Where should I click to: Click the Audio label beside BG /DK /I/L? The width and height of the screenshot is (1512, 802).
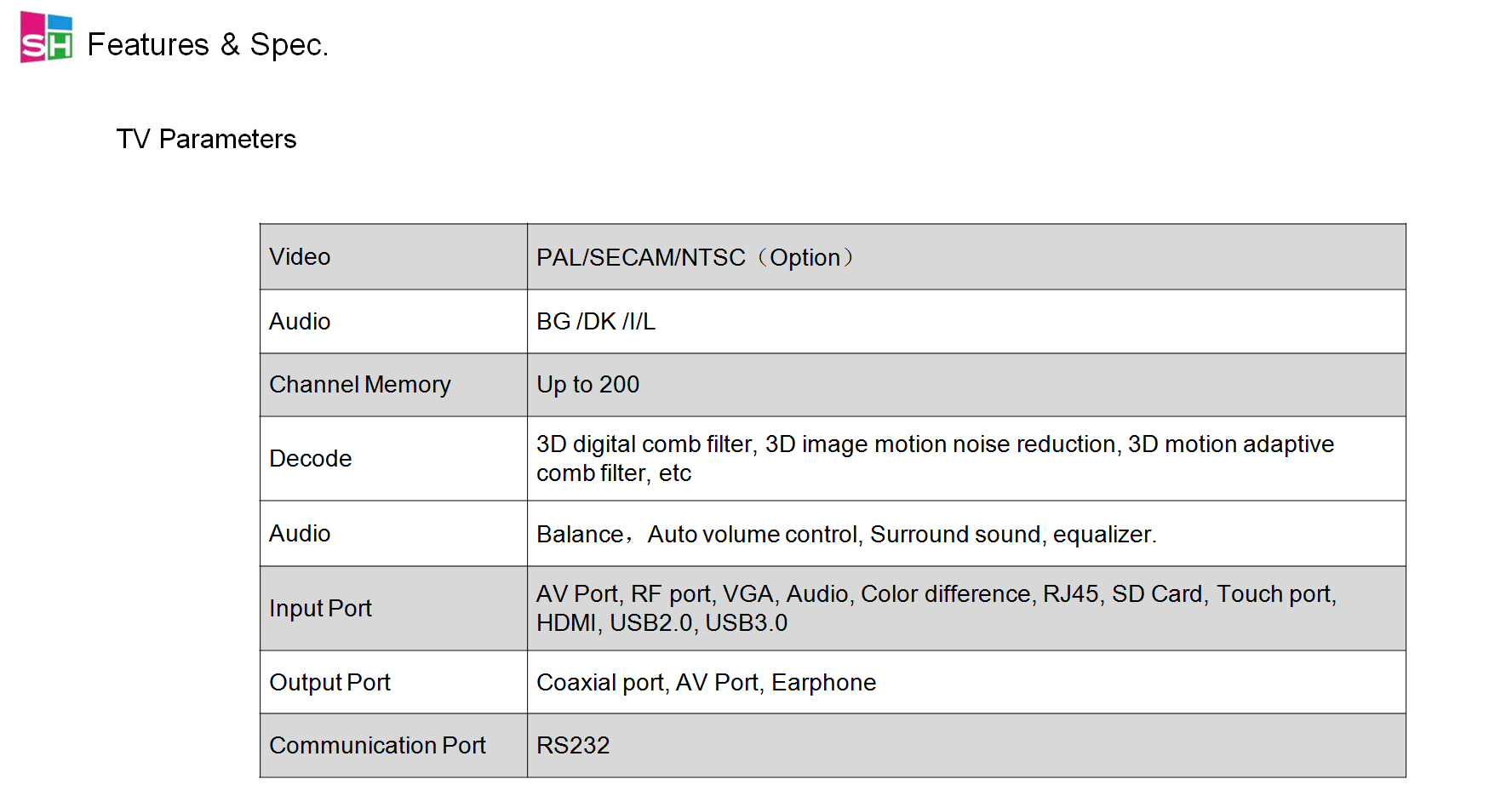300,321
